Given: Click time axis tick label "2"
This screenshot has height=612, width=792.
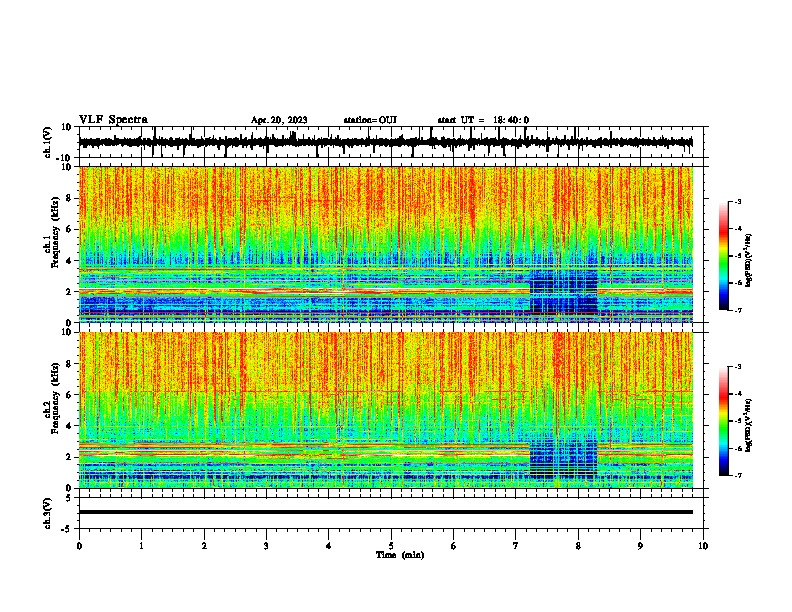Looking at the screenshot, I should (x=204, y=546).
